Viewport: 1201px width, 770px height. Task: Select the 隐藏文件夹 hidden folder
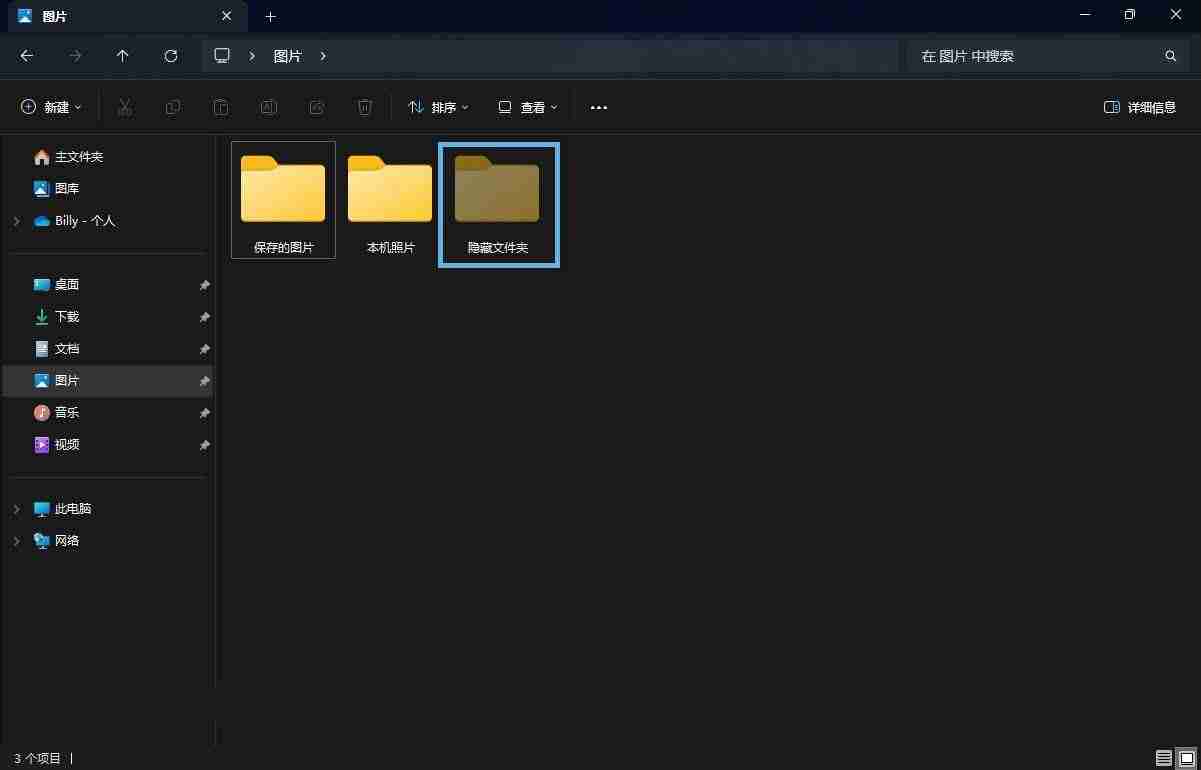coord(499,205)
